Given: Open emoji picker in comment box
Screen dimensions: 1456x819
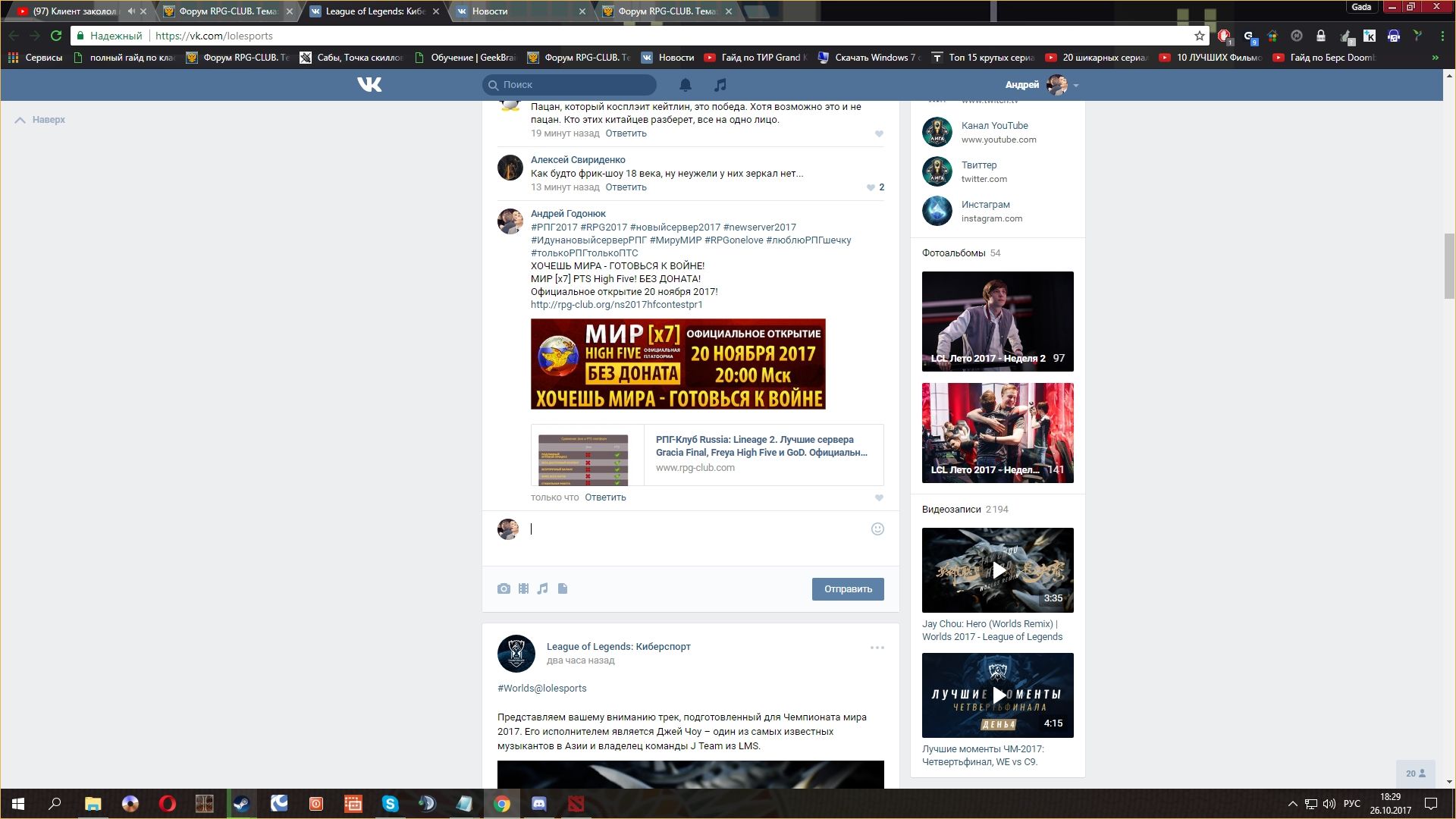Looking at the screenshot, I should coord(877,529).
